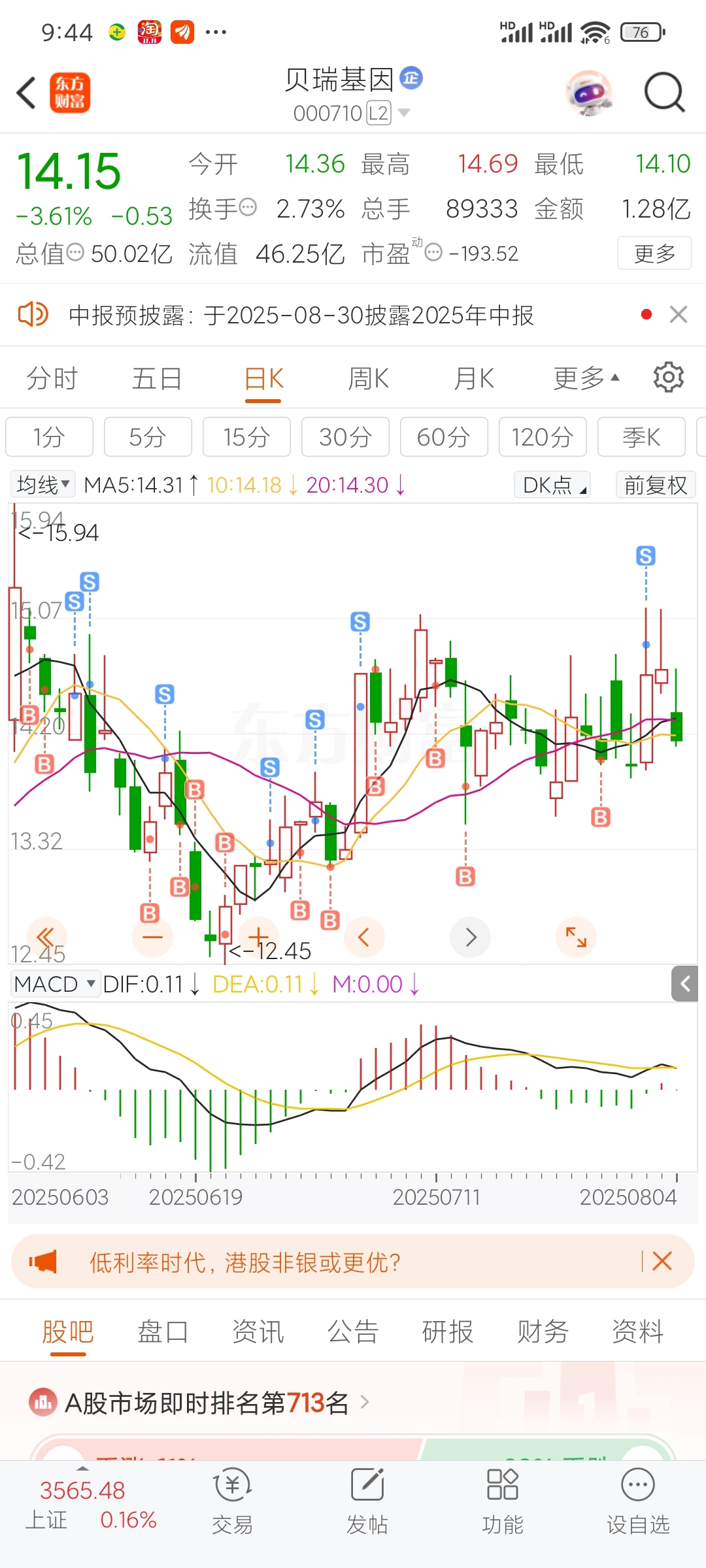Viewport: 706px width, 1568px height.
Task: Tap the topmost S sell marker on chart
Action: [646, 556]
